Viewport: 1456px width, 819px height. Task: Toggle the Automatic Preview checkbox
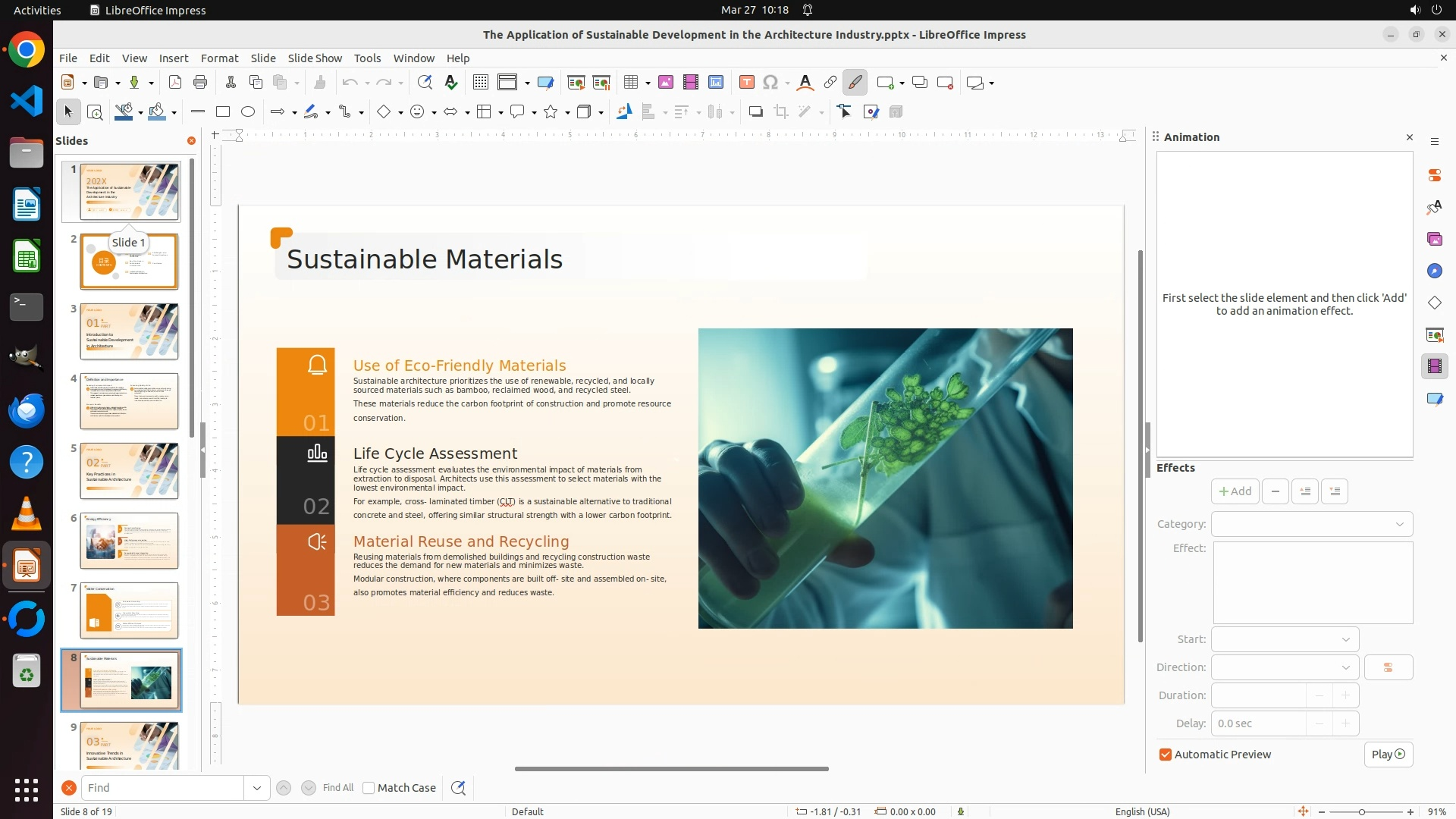[1166, 755]
